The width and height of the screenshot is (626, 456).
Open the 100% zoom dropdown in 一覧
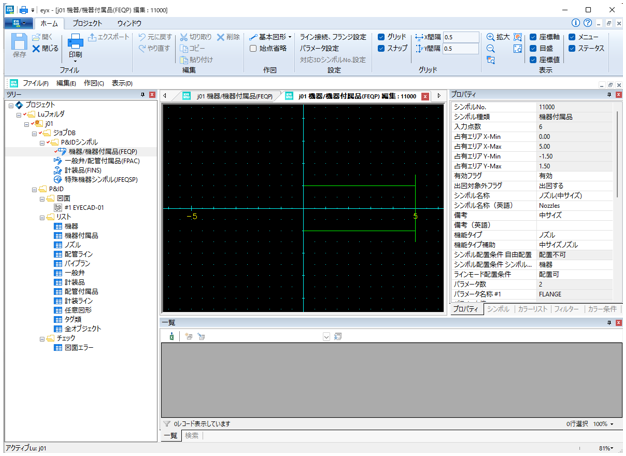pyautogui.click(x=612, y=424)
